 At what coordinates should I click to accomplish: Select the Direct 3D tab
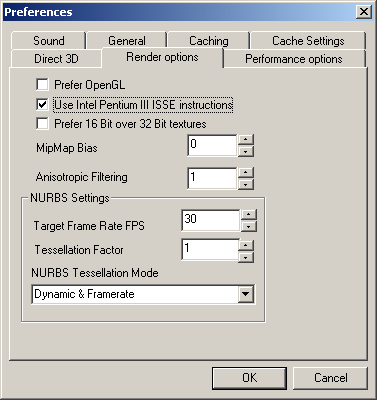[x=56, y=59]
